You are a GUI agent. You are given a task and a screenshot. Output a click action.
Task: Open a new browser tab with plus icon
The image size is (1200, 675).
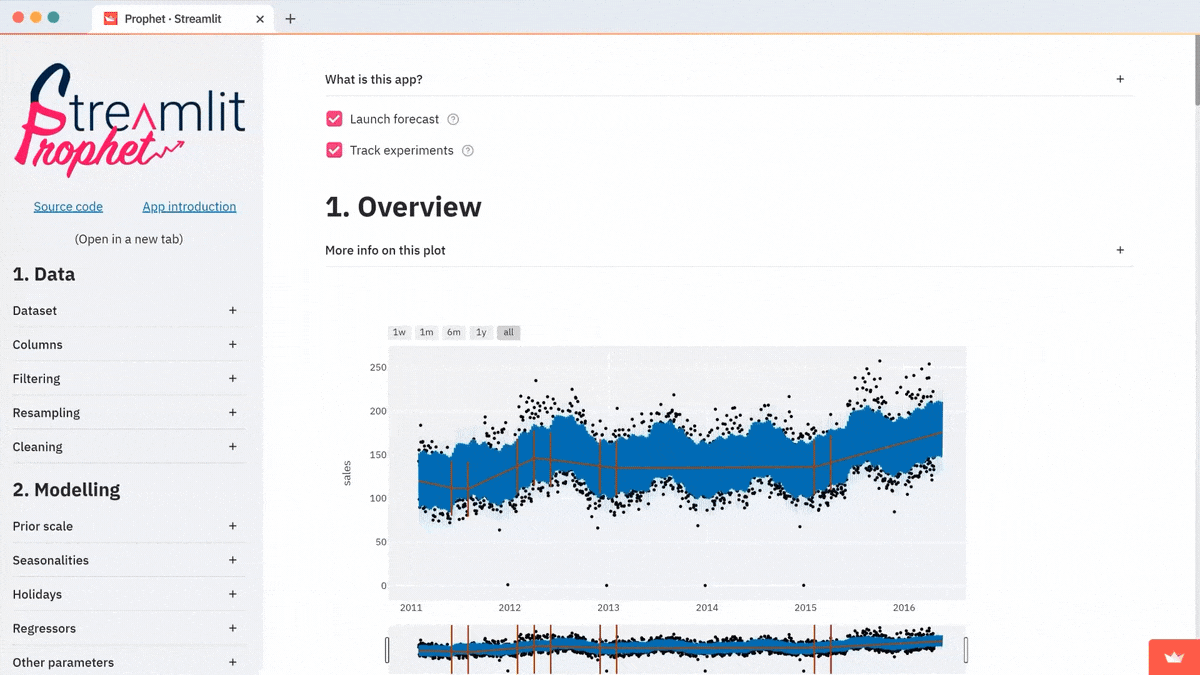290,18
